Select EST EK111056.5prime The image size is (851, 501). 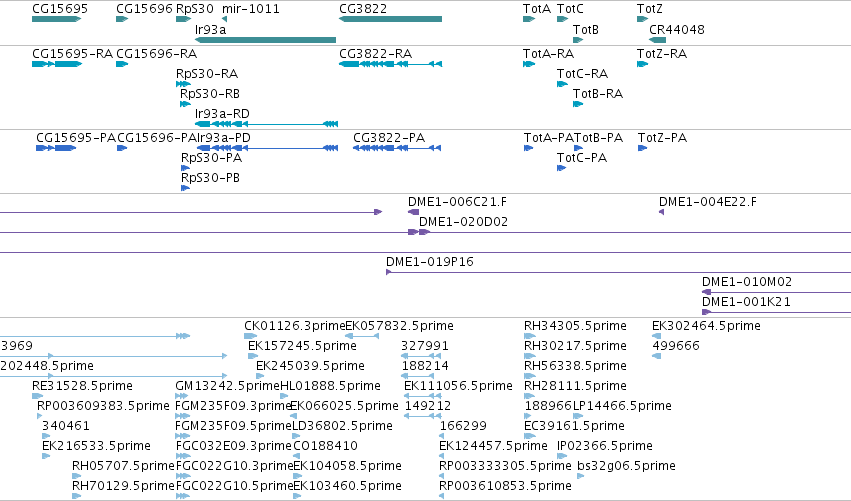point(423,396)
